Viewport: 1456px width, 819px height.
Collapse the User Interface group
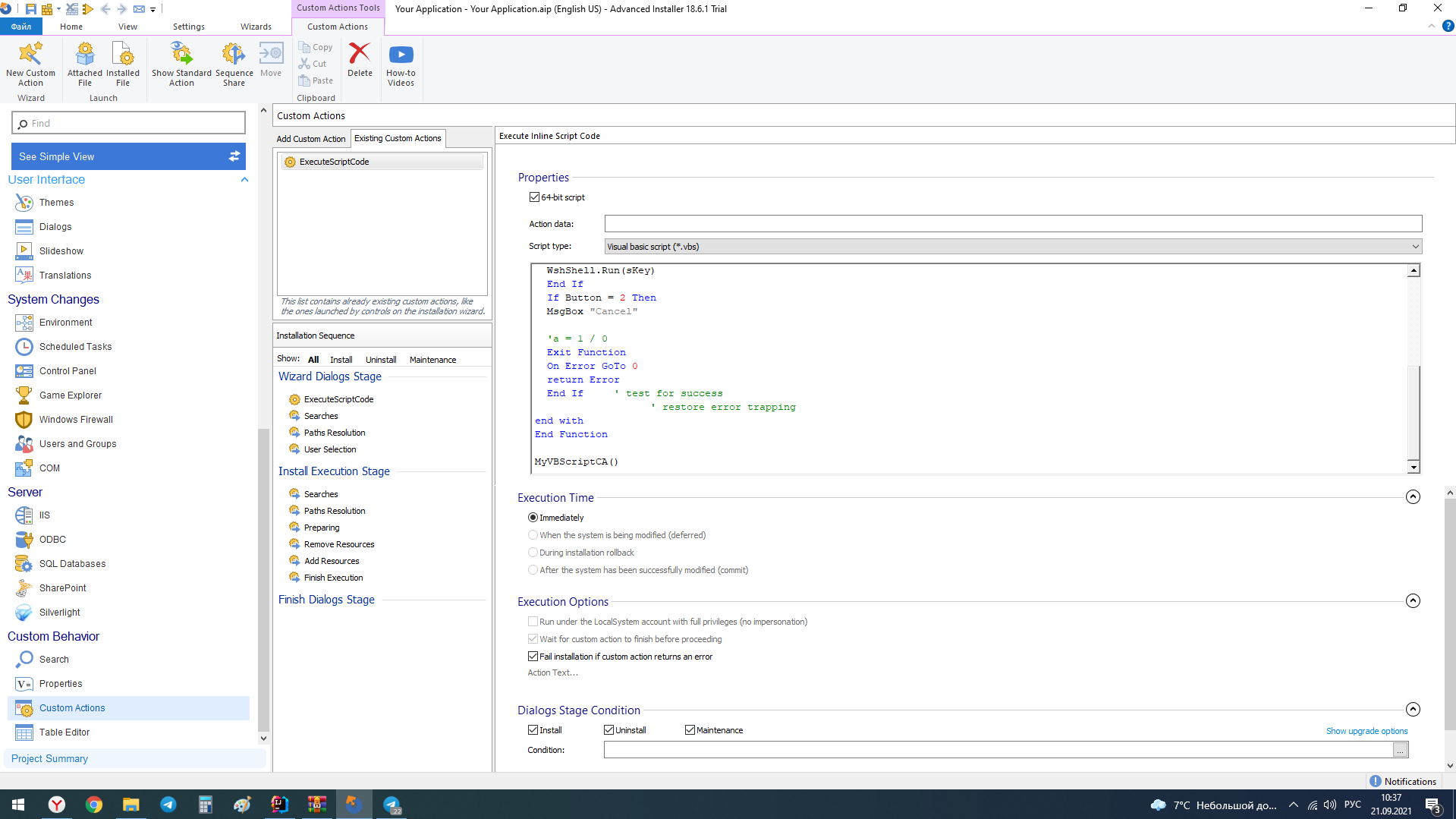(x=244, y=180)
